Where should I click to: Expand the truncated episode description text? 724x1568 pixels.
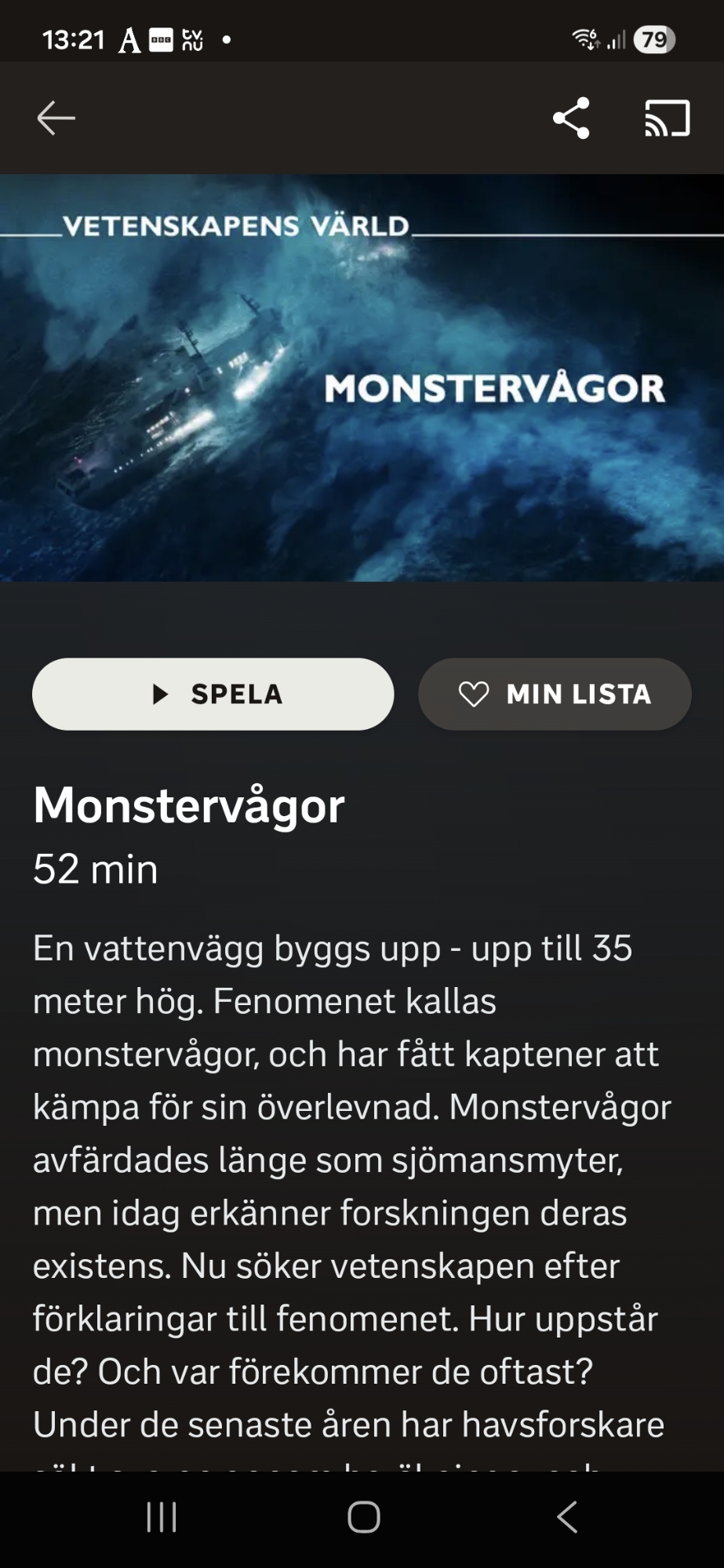(352, 1198)
